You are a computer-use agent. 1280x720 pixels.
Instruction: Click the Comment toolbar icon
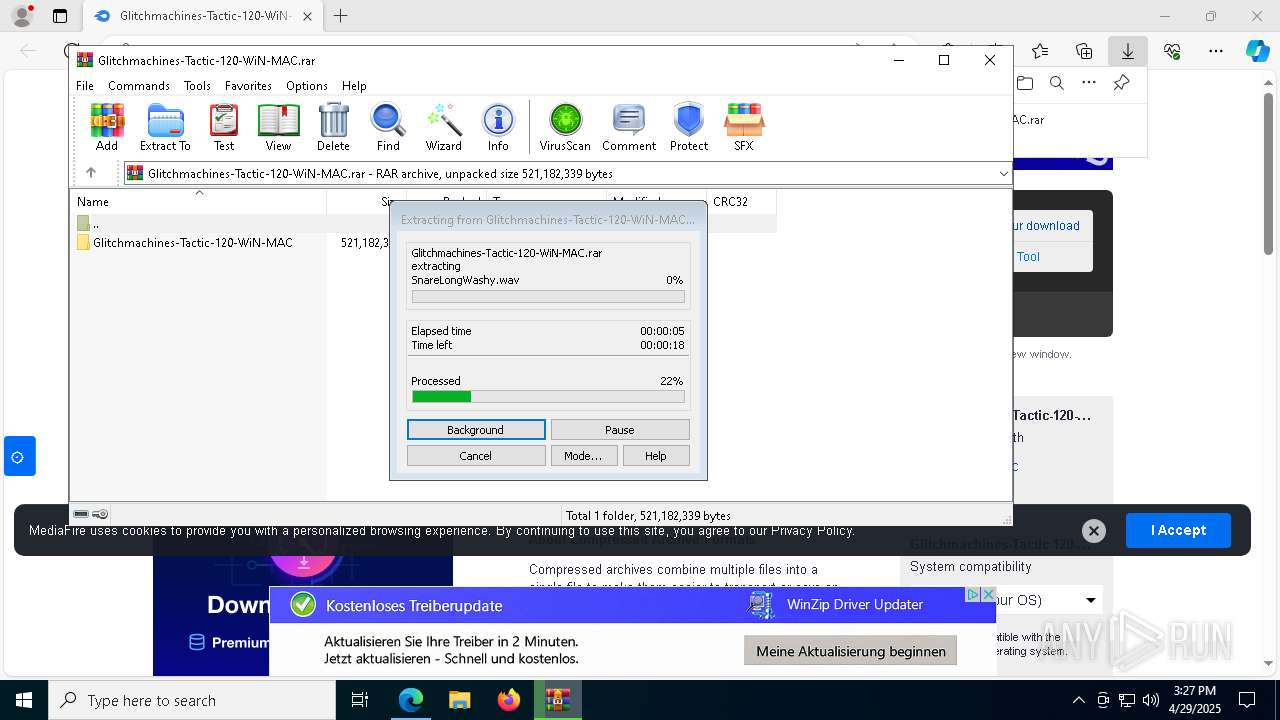[x=629, y=127]
